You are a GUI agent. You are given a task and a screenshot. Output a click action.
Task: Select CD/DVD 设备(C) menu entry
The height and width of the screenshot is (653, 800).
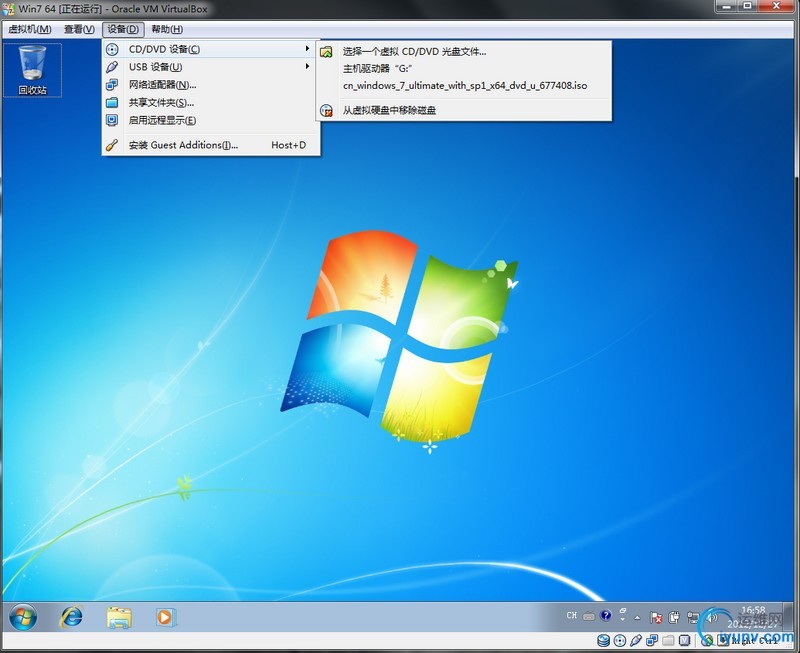click(x=211, y=49)
